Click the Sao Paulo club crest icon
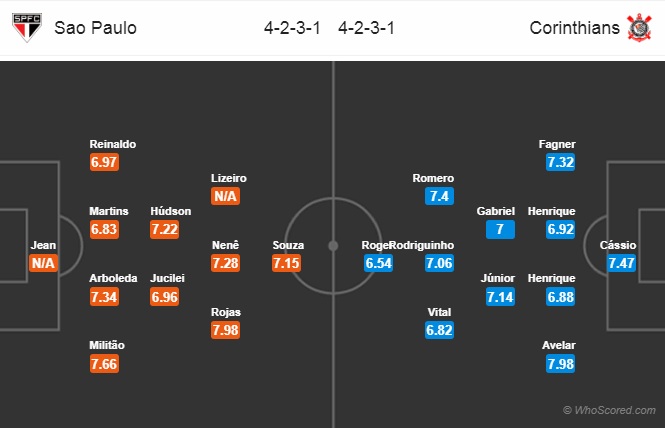Viewport: 665px width, 428px height. [x=27, y=27]
